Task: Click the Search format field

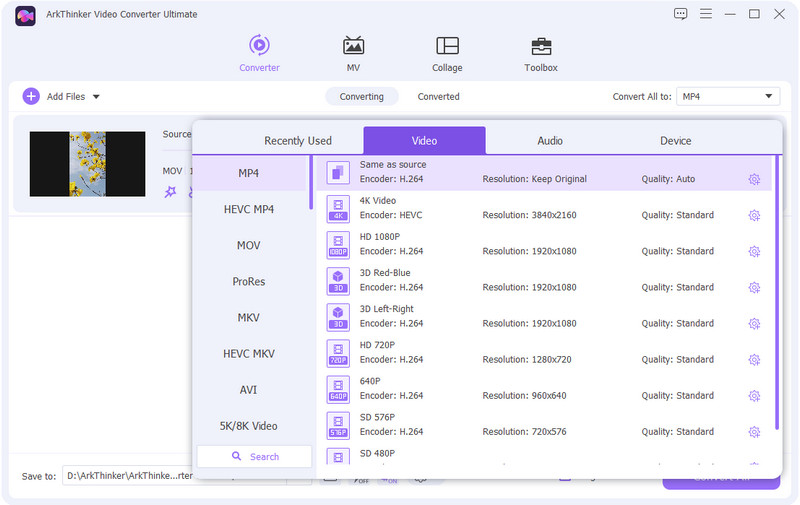Action: click(255, 457)
